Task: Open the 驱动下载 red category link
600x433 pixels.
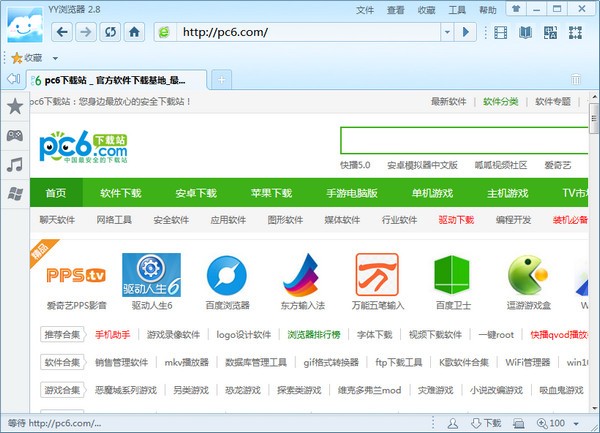Action: click(456, 220)
